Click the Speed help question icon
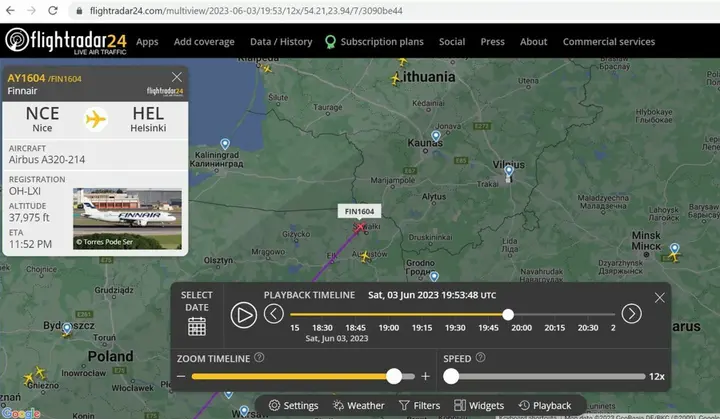The width and height of the screenshot is (720, 419). pyautogui.click(x=480, y=357)
